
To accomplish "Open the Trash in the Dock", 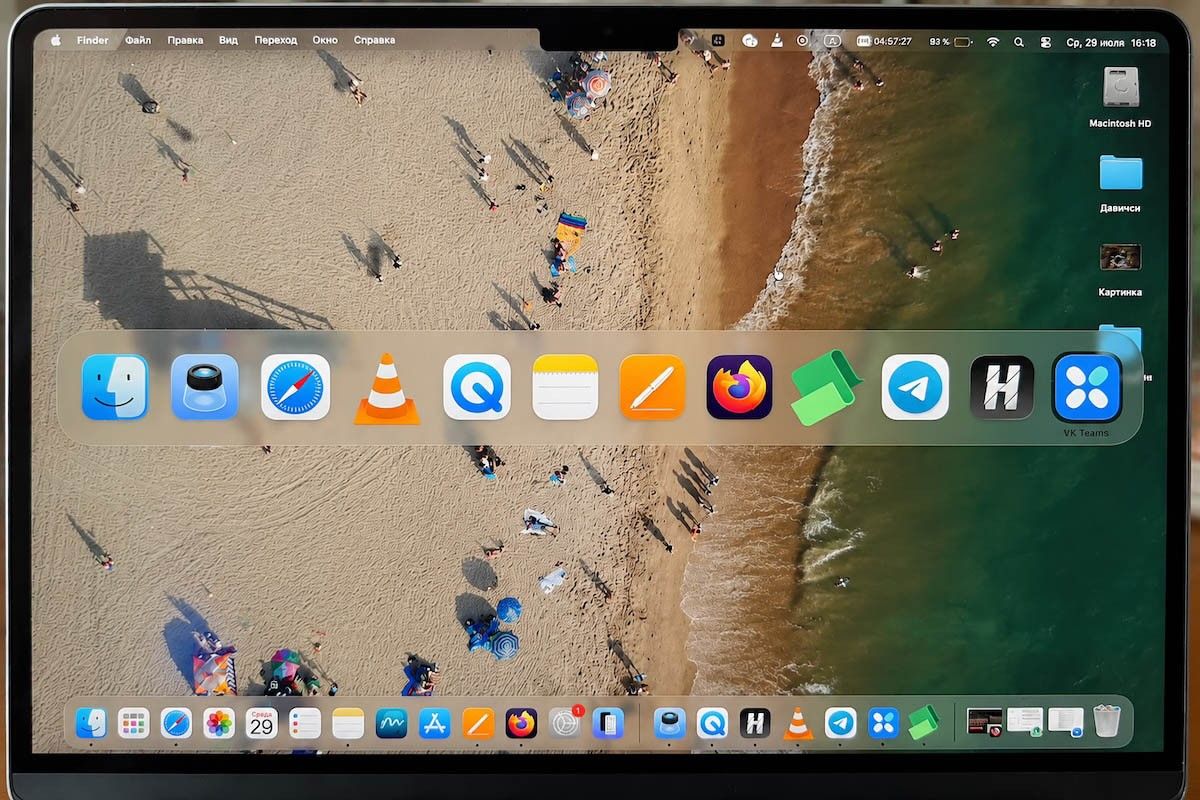I will [x=1107, y=721].
